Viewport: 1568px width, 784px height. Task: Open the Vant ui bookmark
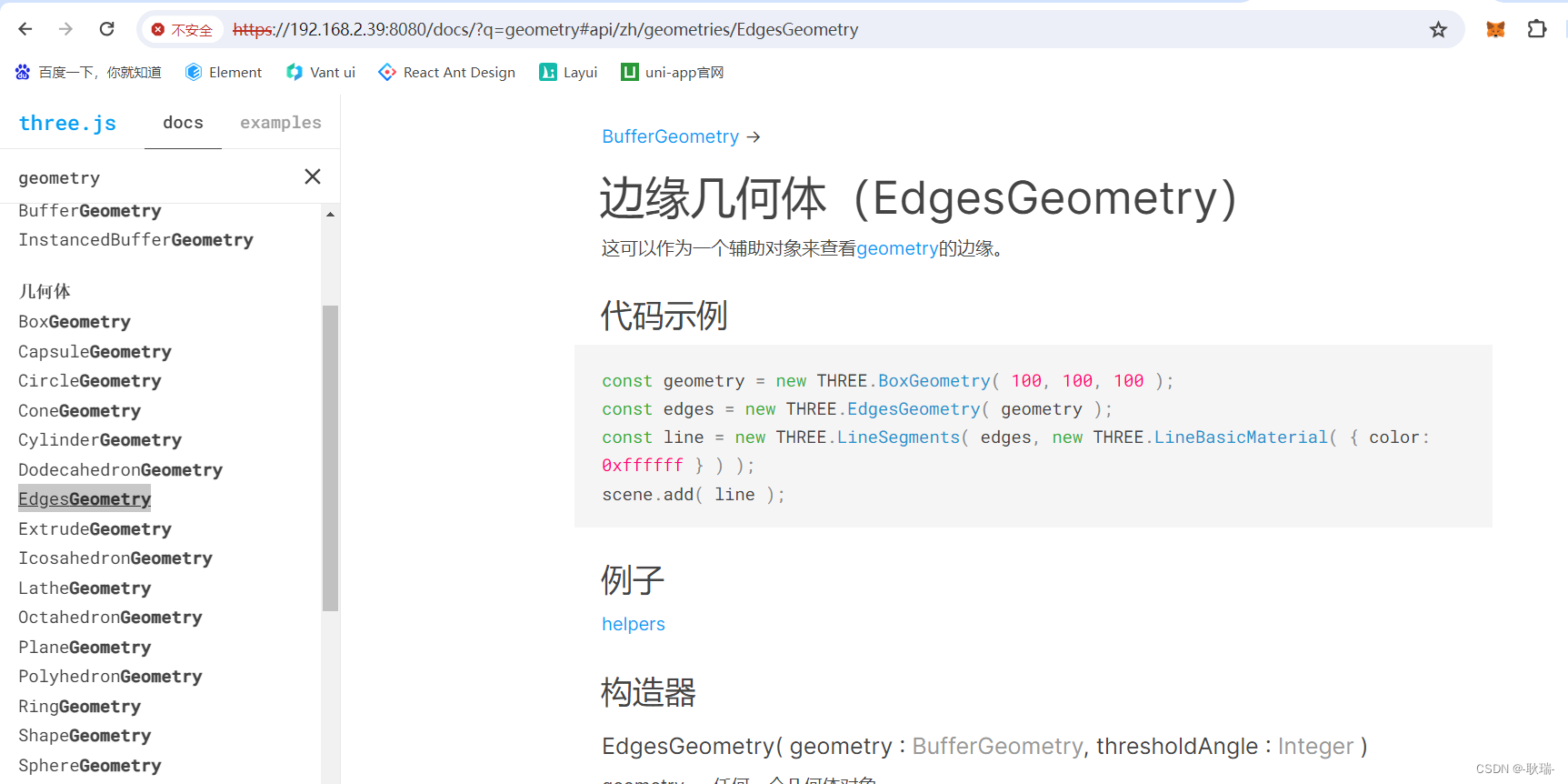(x=321, y=72)
